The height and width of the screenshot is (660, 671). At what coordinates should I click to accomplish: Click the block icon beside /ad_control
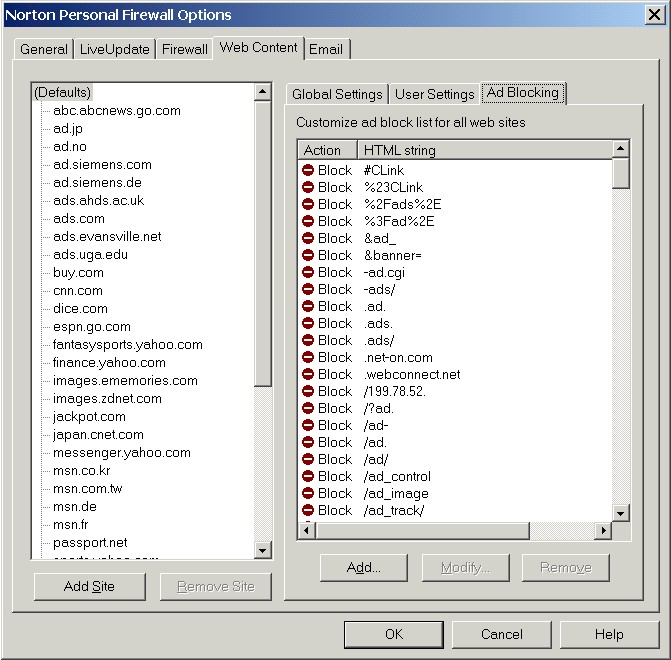[x=308, y=476]
